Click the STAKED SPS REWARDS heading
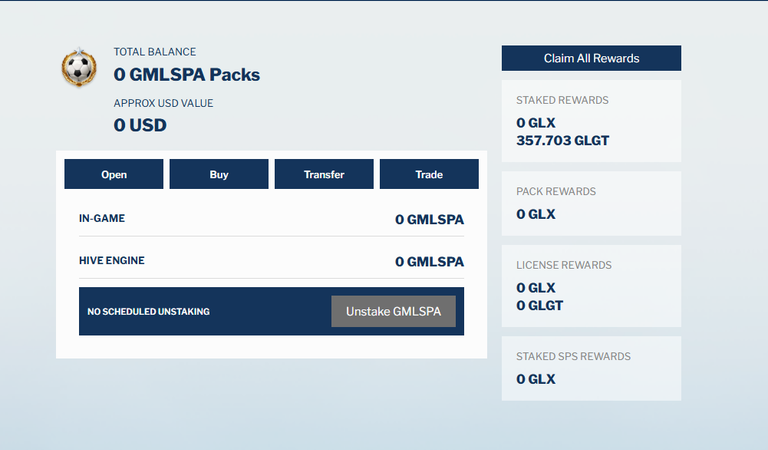 tap(573, 356)
